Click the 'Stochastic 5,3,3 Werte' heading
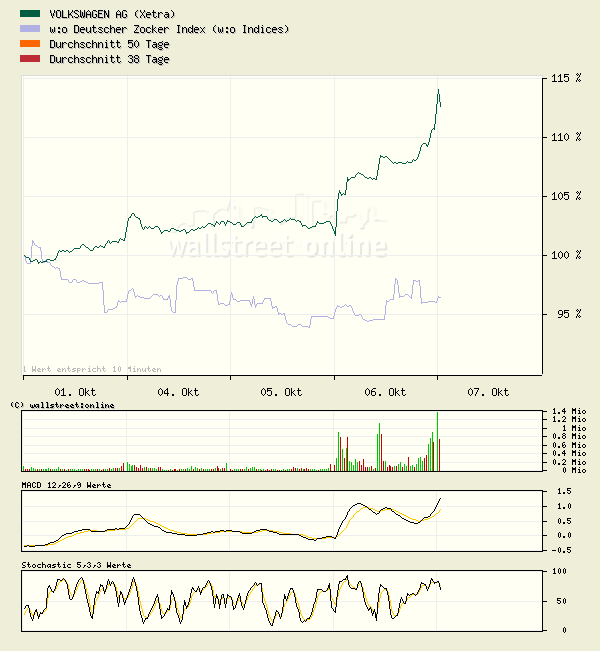 (x=76, y=565)
